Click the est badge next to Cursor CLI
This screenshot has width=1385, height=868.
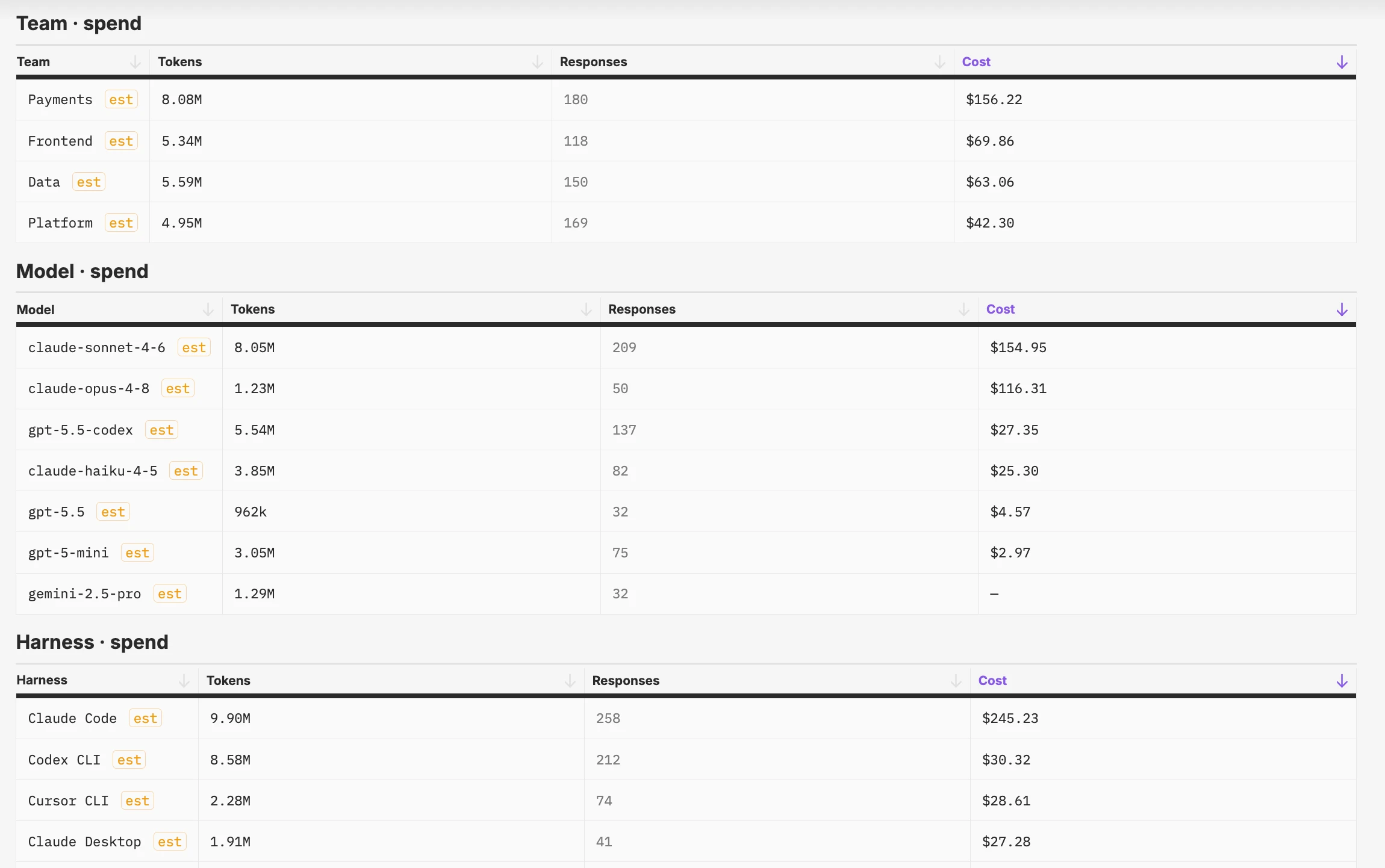[137, 801]
